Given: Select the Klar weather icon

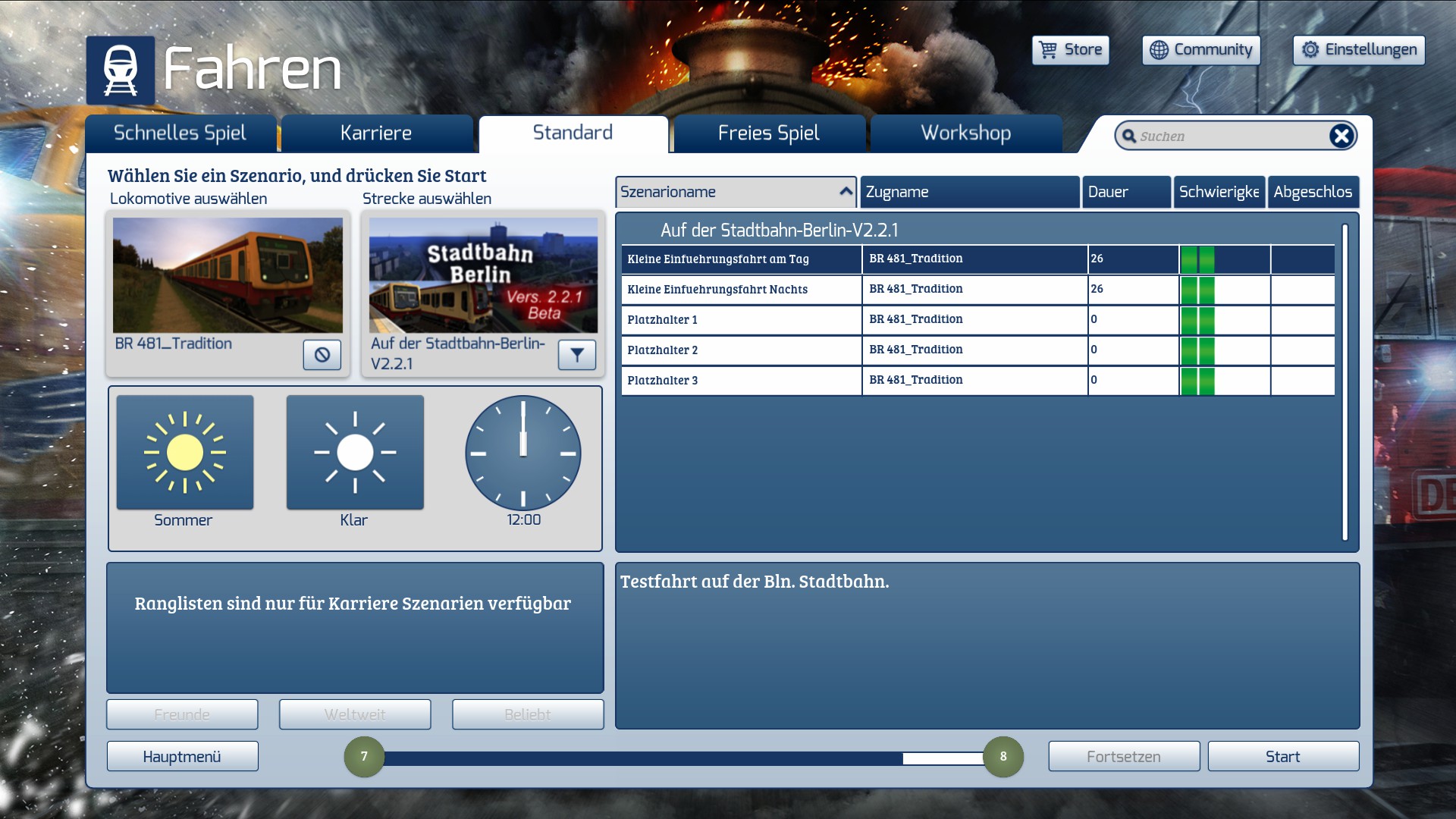Looking at the screenshot, I should click(x=355, y=453).
